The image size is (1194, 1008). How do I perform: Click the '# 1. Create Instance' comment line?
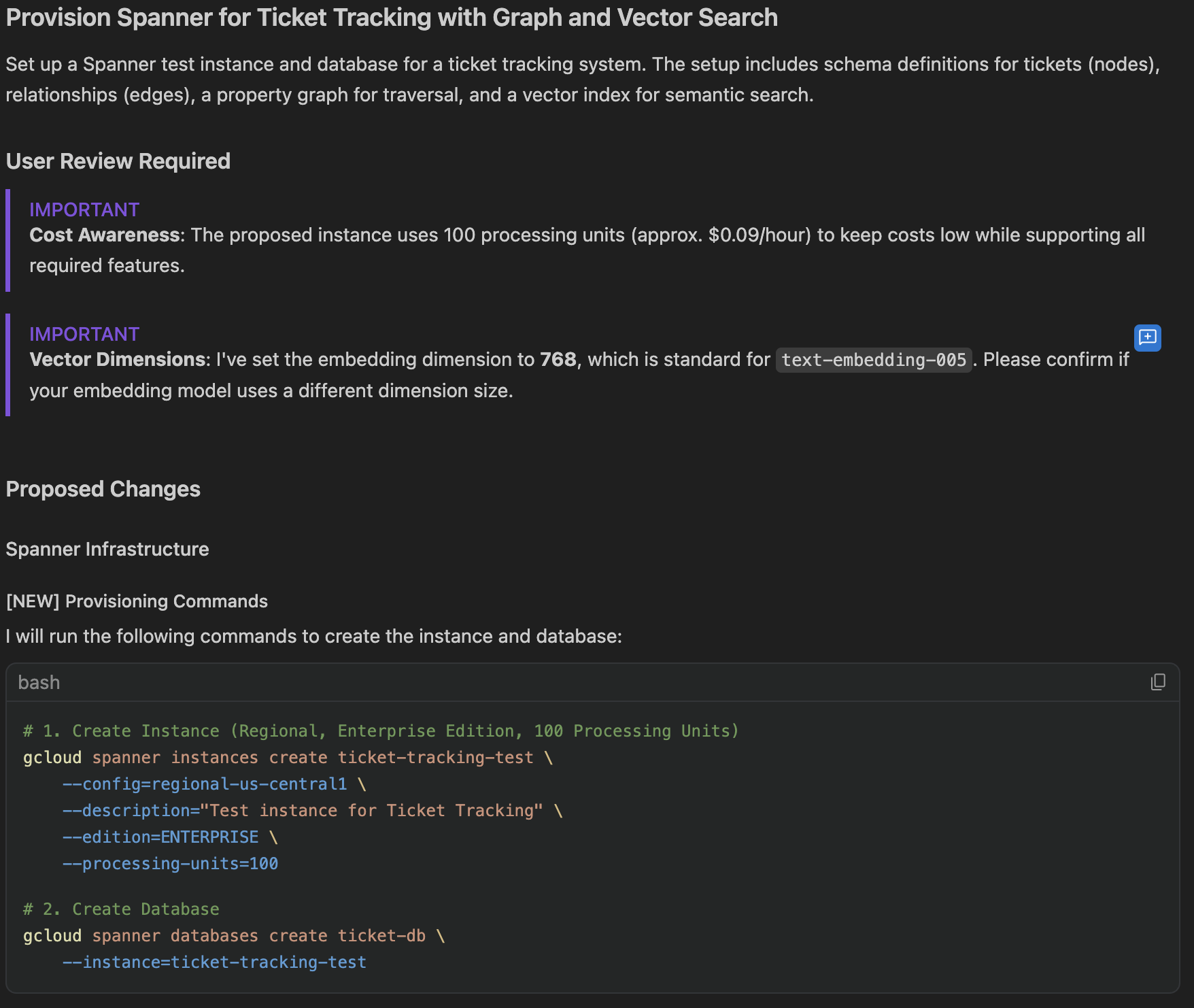coord(381,731)
